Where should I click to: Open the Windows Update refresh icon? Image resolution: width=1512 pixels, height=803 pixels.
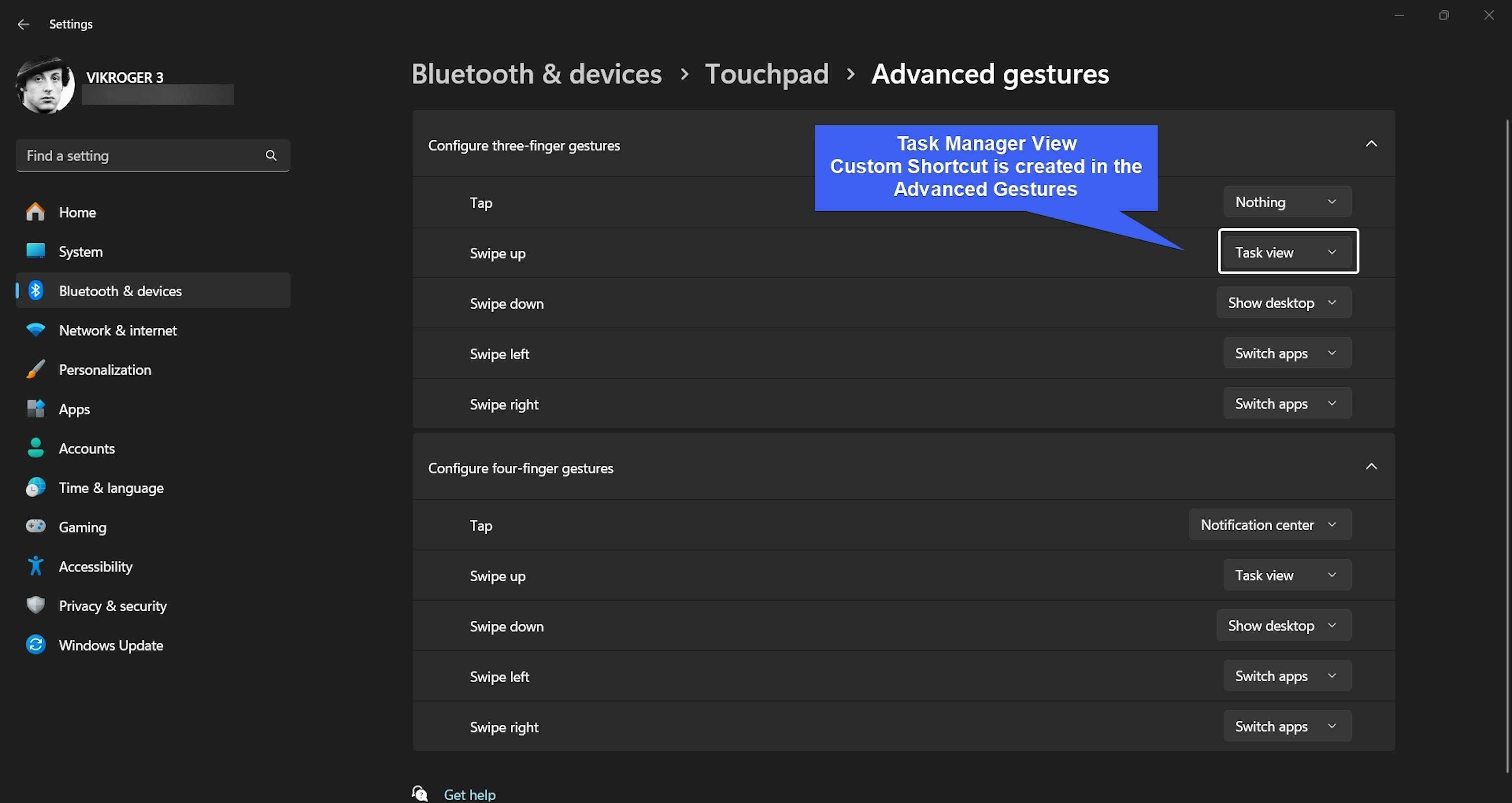pos(35,644)
